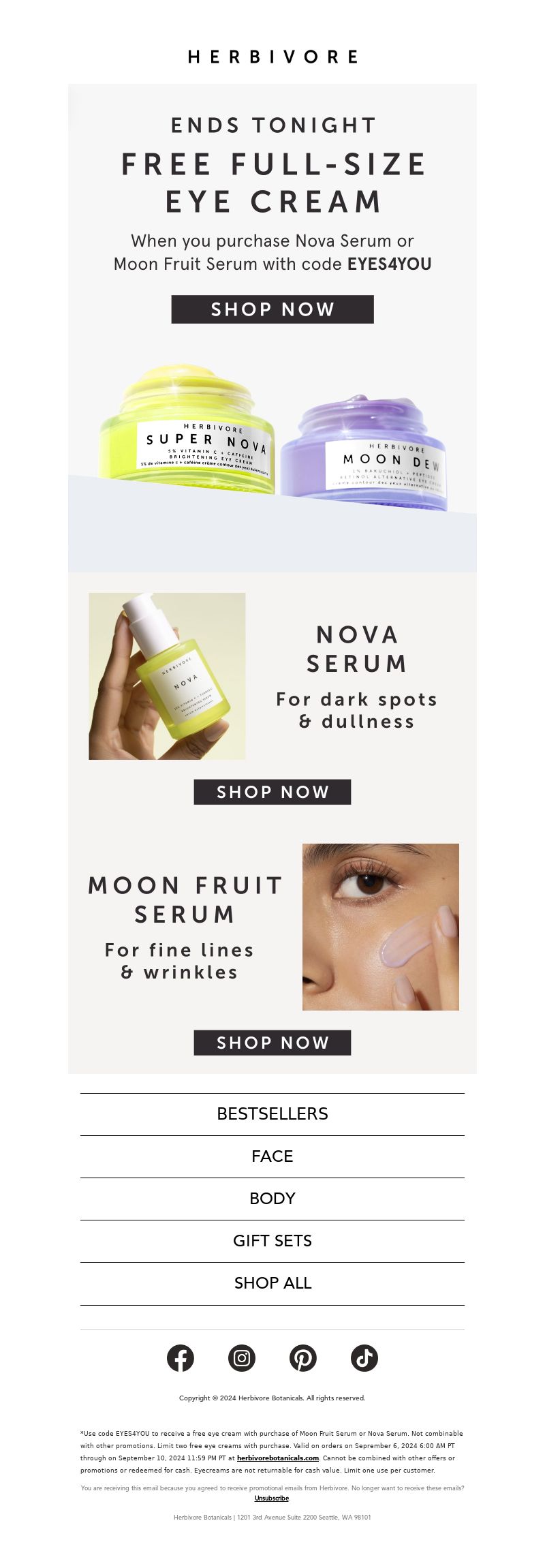
Task: Open the Instagram social icon
Action: [242, 1358]
